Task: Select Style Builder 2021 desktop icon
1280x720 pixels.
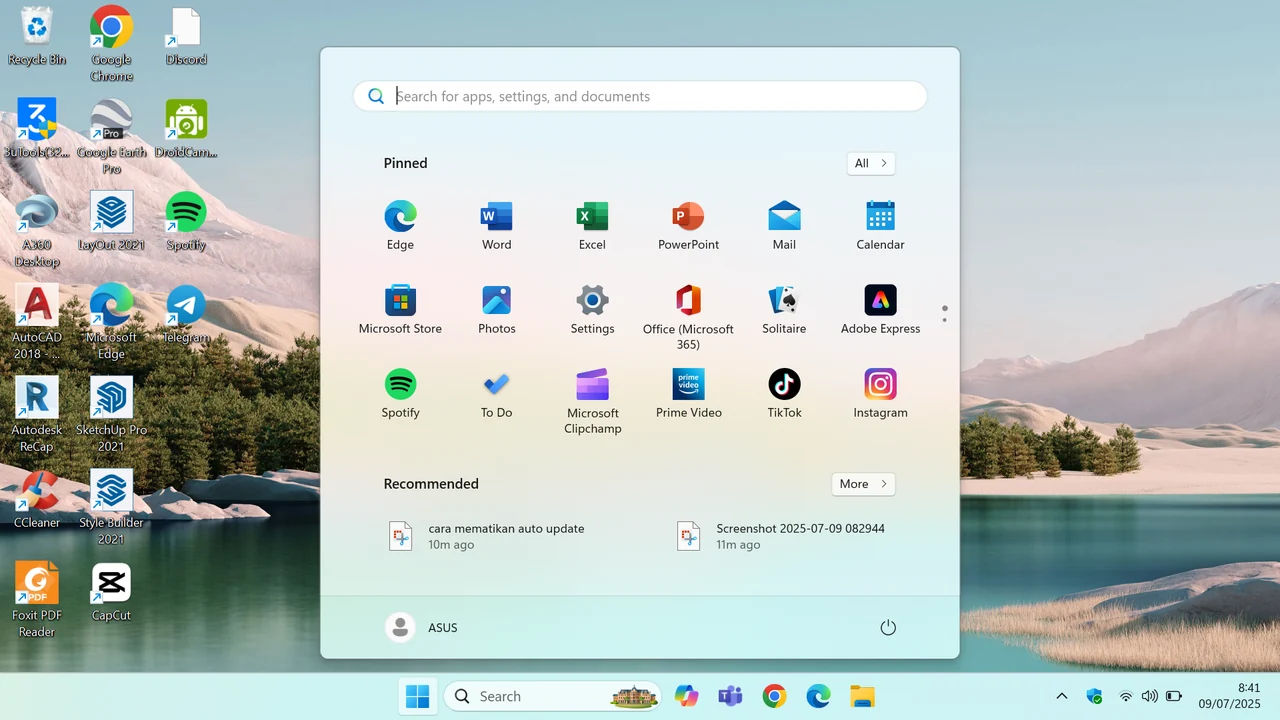Action: 111,507
